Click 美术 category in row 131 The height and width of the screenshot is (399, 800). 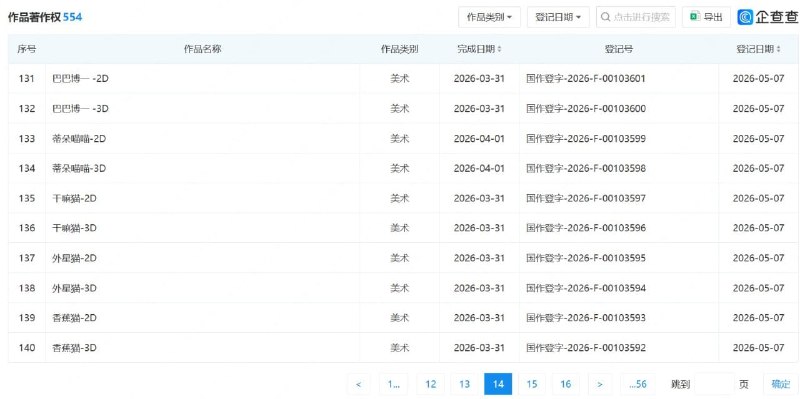tap(399, 79)
